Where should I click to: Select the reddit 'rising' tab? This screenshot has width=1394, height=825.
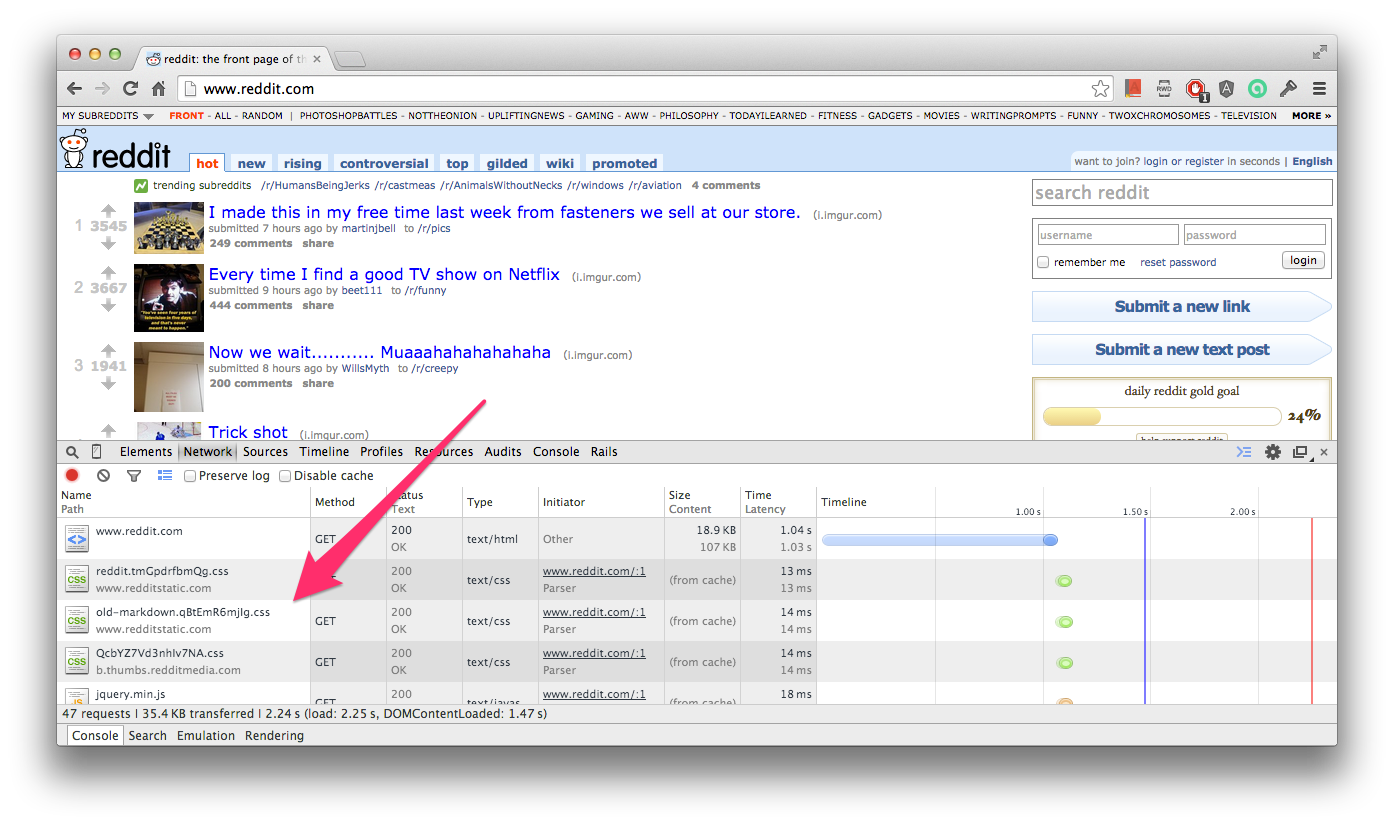coord(302,163)
